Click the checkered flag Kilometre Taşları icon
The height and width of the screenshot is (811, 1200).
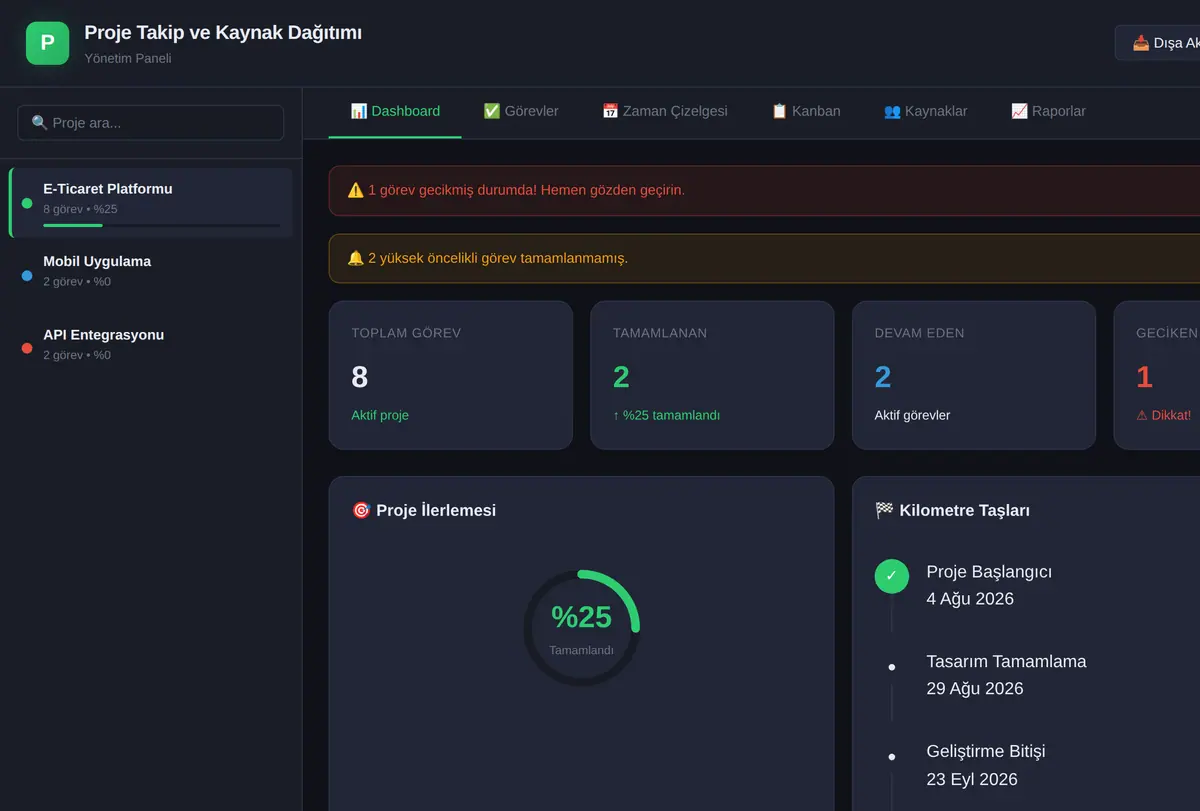[x=884, y=510]
